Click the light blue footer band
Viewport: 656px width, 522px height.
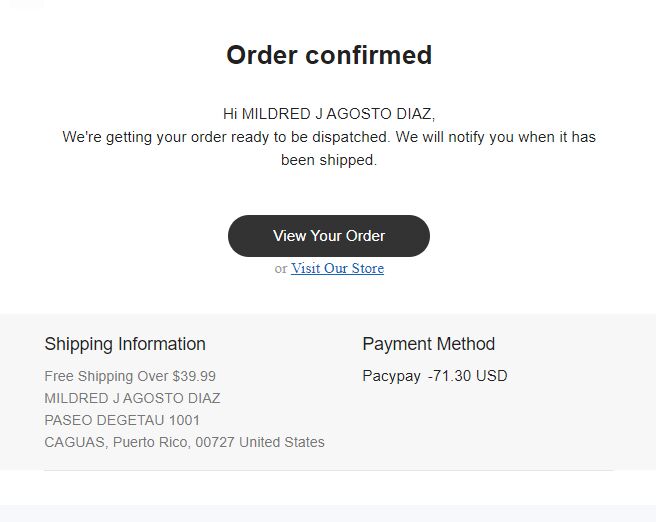(328, 513)
